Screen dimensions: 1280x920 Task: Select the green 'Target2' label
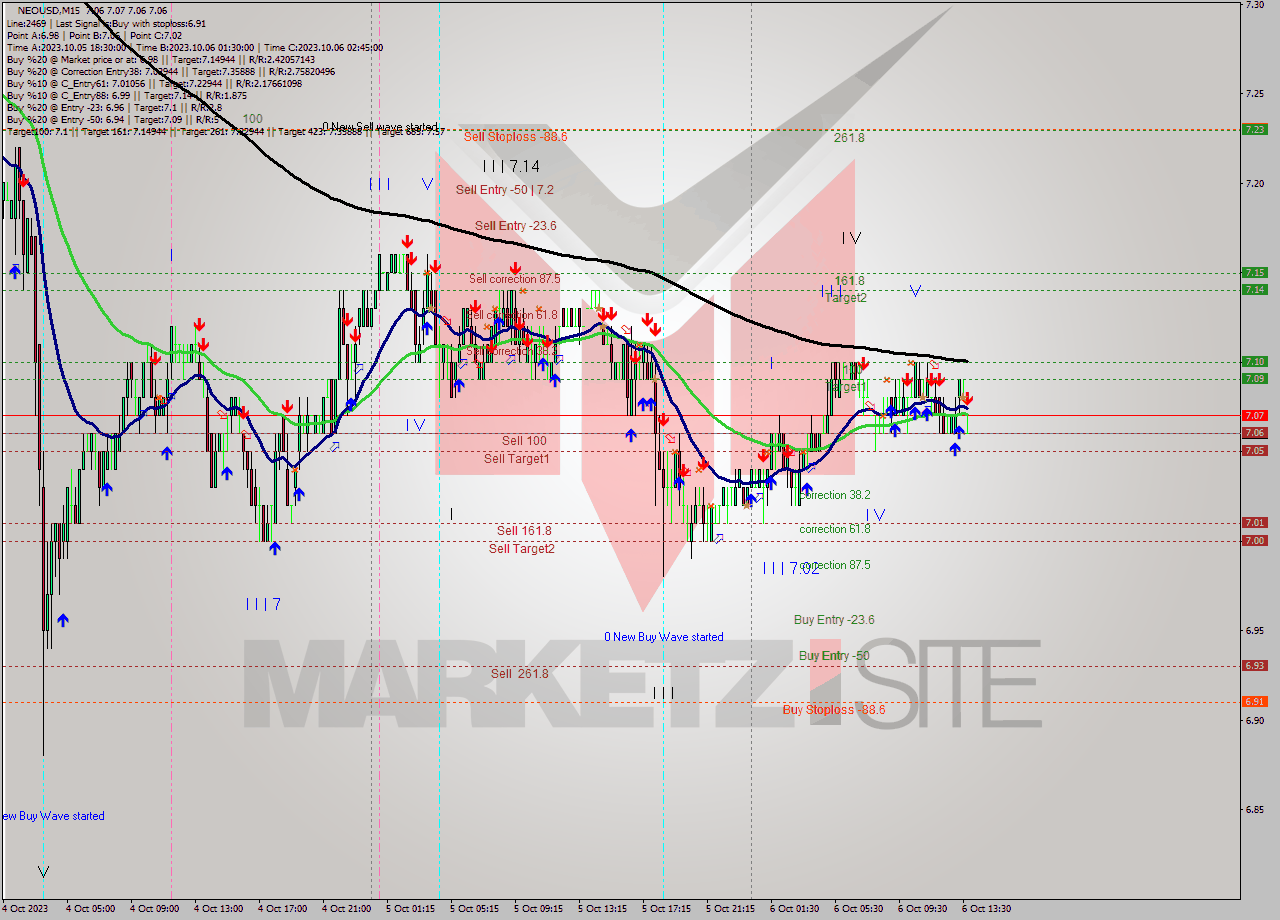pyautogui.click(x=846, y=298)
